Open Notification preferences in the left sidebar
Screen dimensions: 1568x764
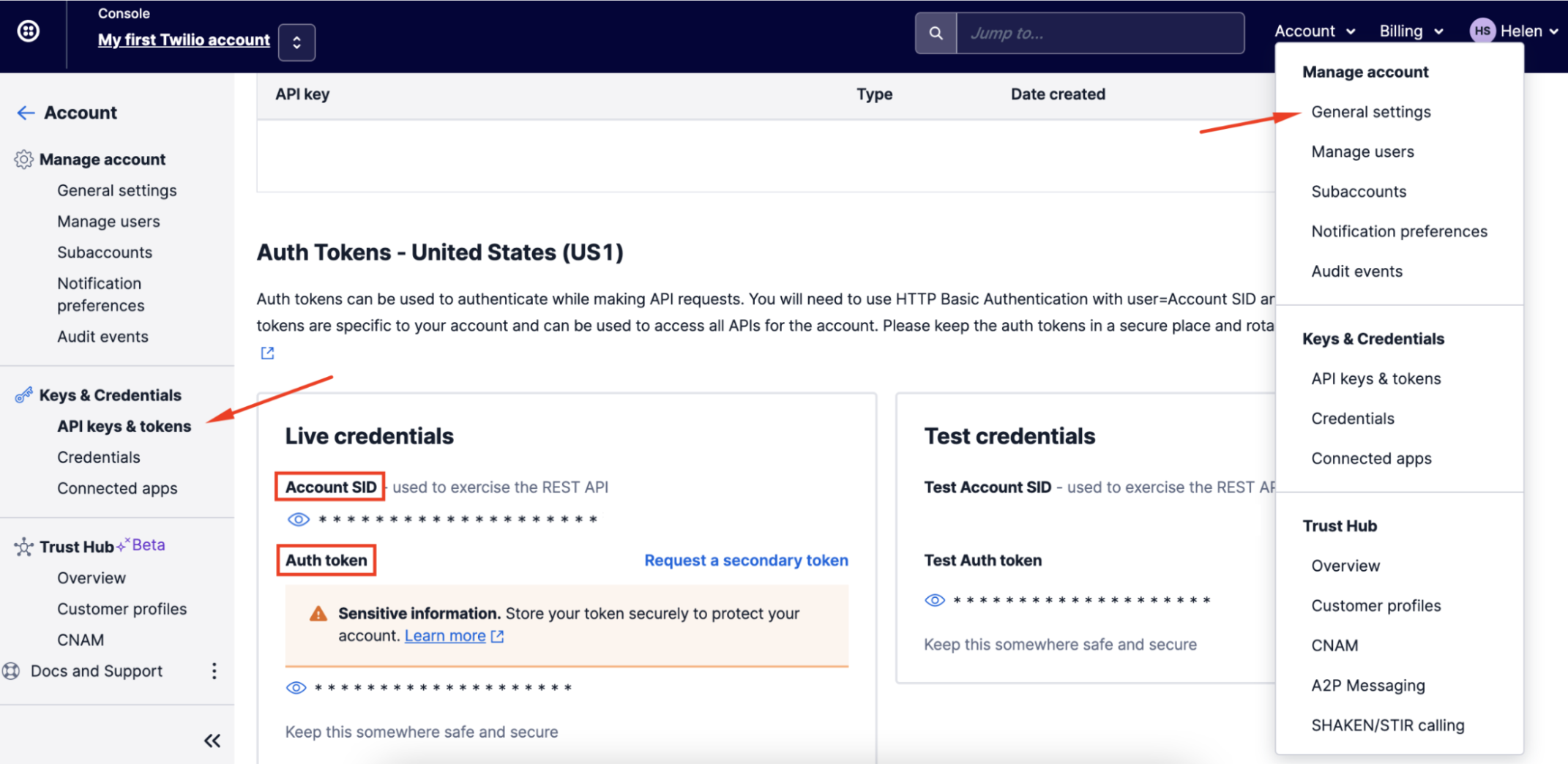pyautogui.click(x=101, y=294)
